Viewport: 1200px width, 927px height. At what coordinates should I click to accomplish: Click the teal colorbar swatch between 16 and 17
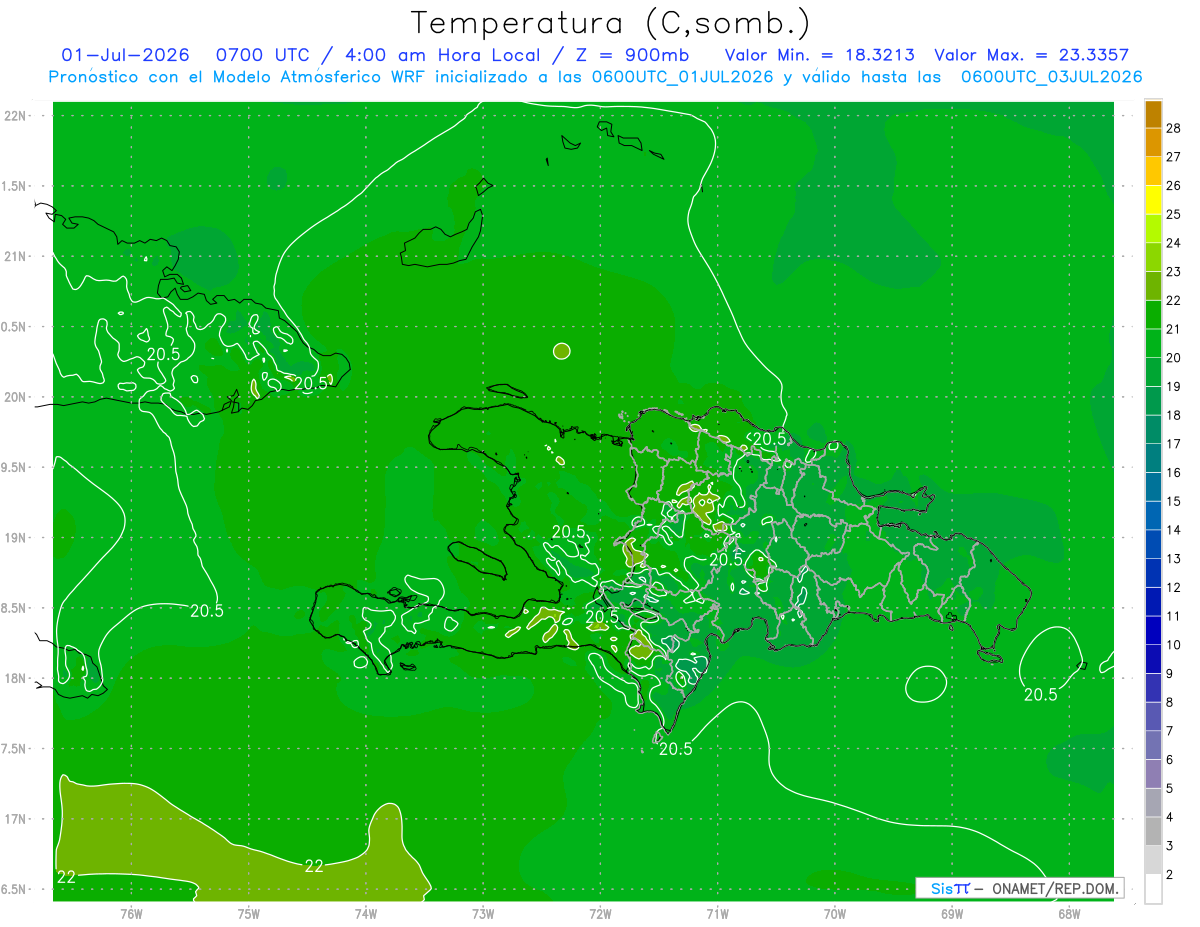1153,458
